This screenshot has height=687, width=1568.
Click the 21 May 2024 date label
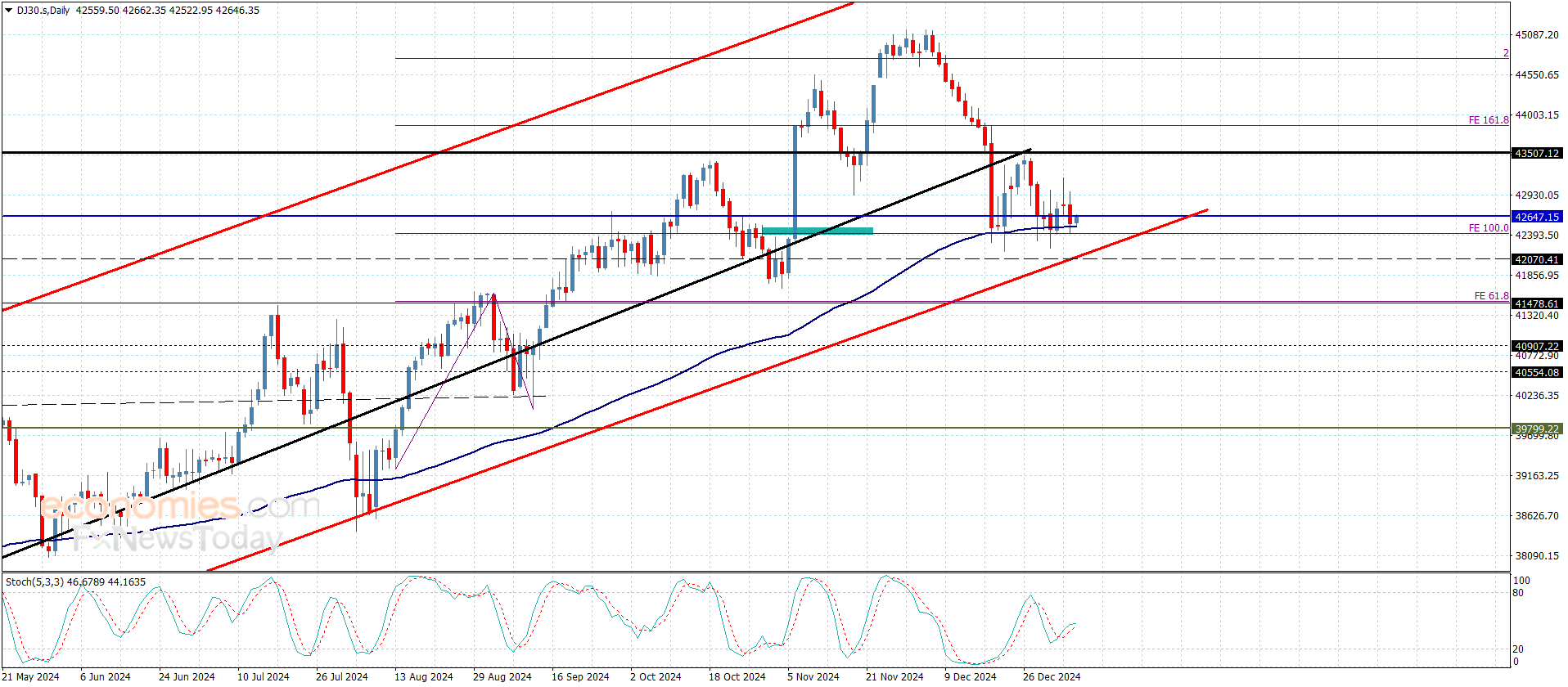tap(31, 677)
